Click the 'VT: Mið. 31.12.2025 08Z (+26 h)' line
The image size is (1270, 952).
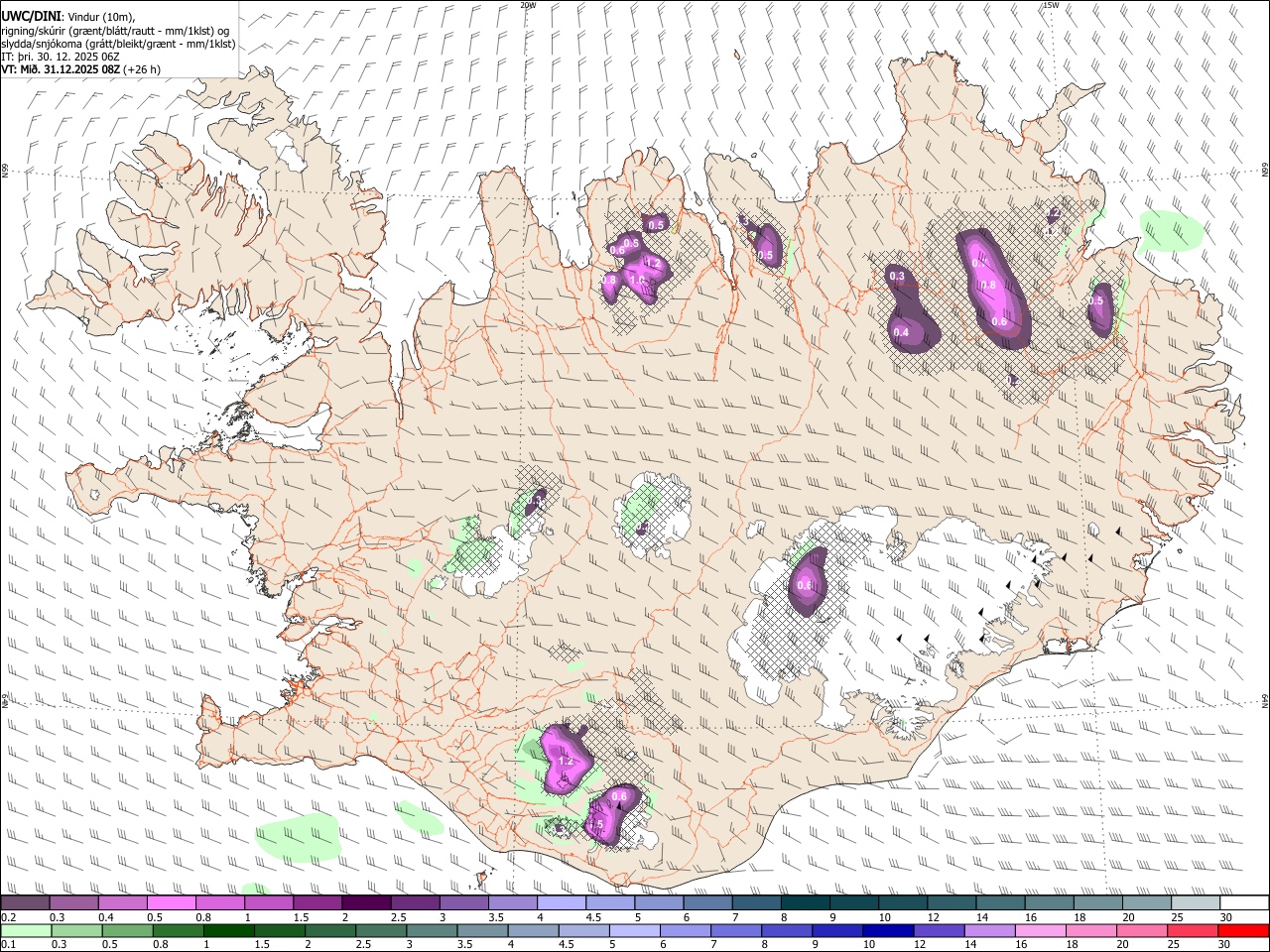tap(80, 69)
